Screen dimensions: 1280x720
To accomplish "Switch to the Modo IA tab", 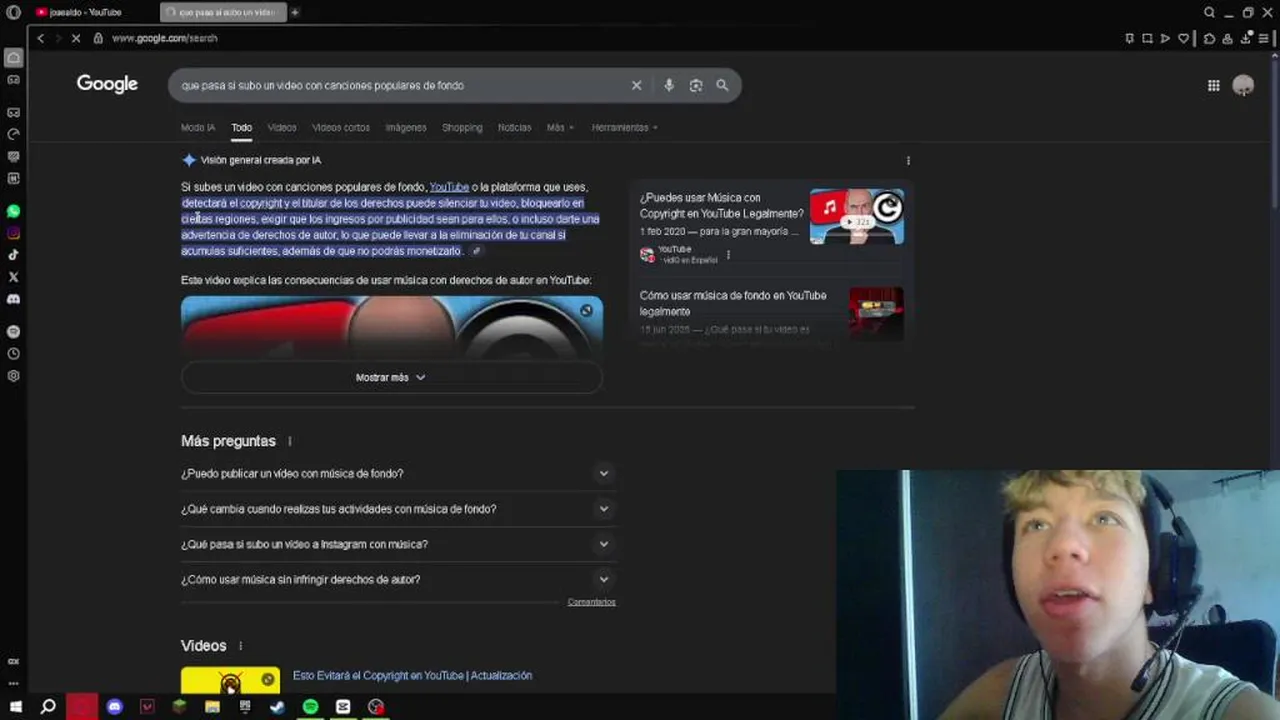I will (198, 127).
